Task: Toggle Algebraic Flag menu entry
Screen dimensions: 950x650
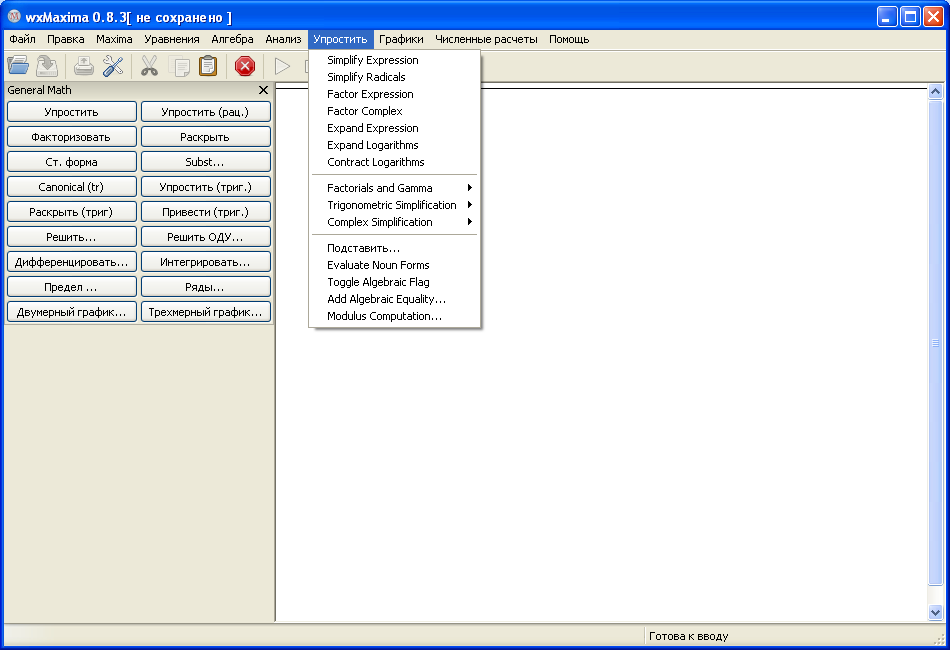Action: [x=395, y=282]
